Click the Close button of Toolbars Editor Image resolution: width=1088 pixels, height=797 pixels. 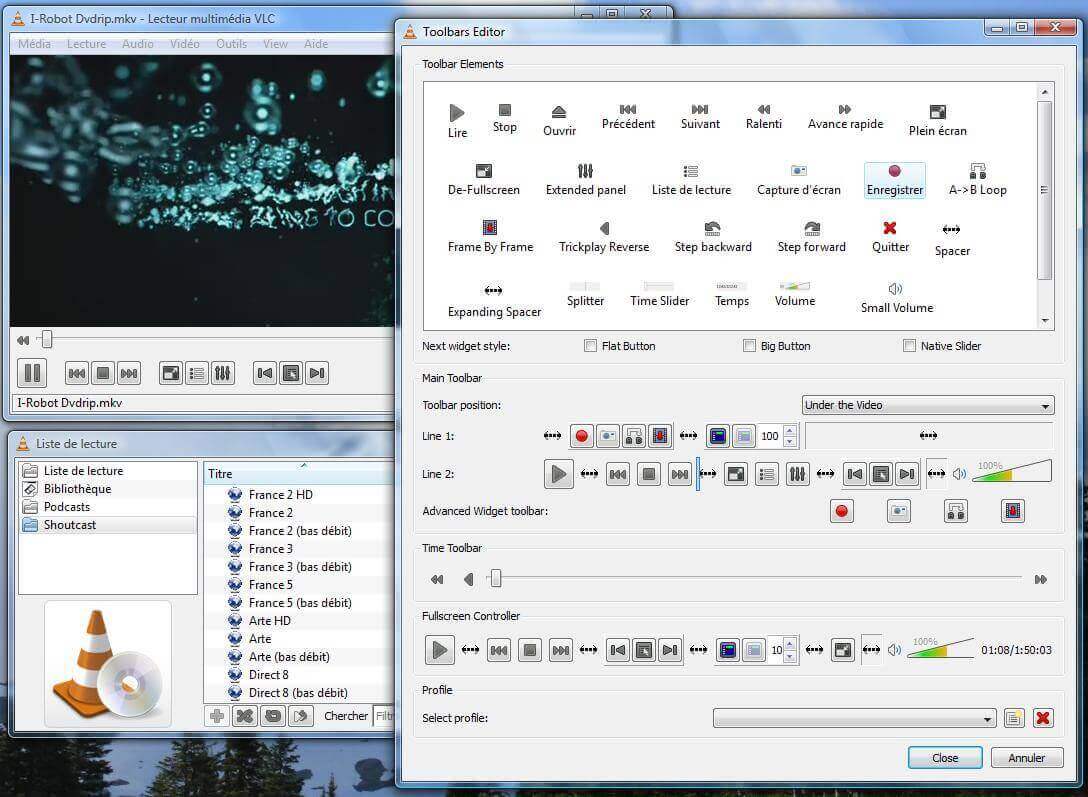[x=944, y=757]
